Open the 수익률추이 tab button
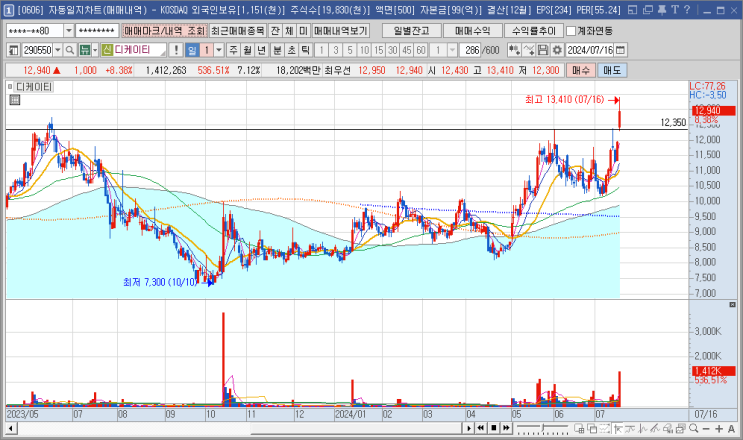The image size is (743, 440). coord(534,31)
